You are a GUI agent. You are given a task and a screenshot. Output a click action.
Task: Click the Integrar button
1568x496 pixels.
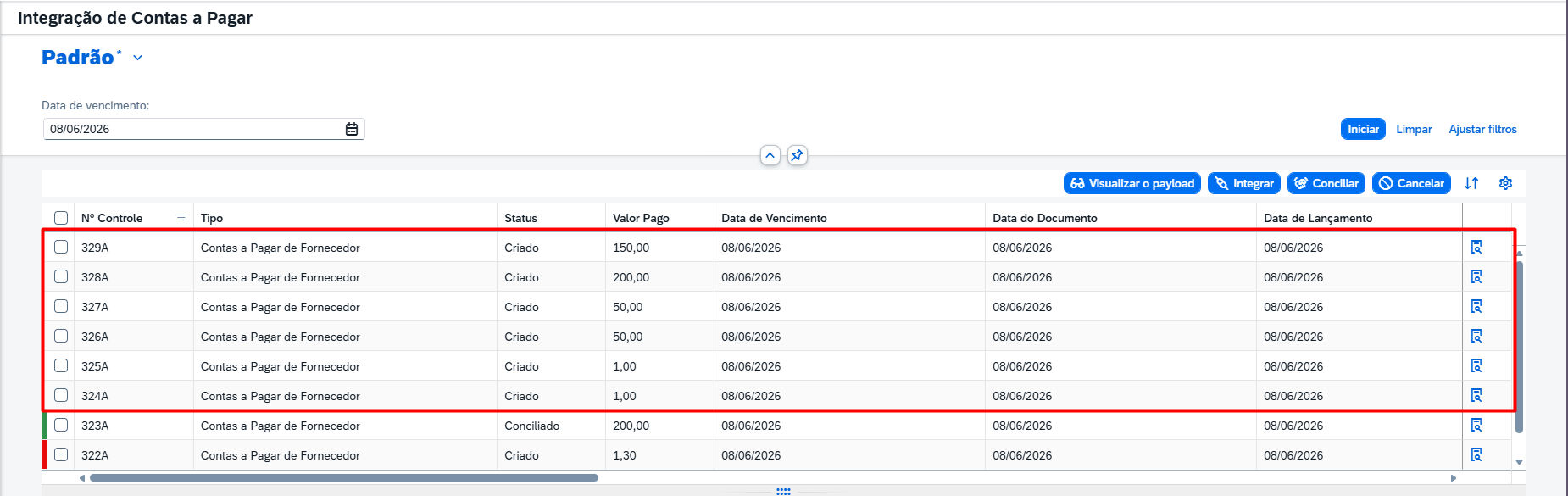tap(1244, 183)
